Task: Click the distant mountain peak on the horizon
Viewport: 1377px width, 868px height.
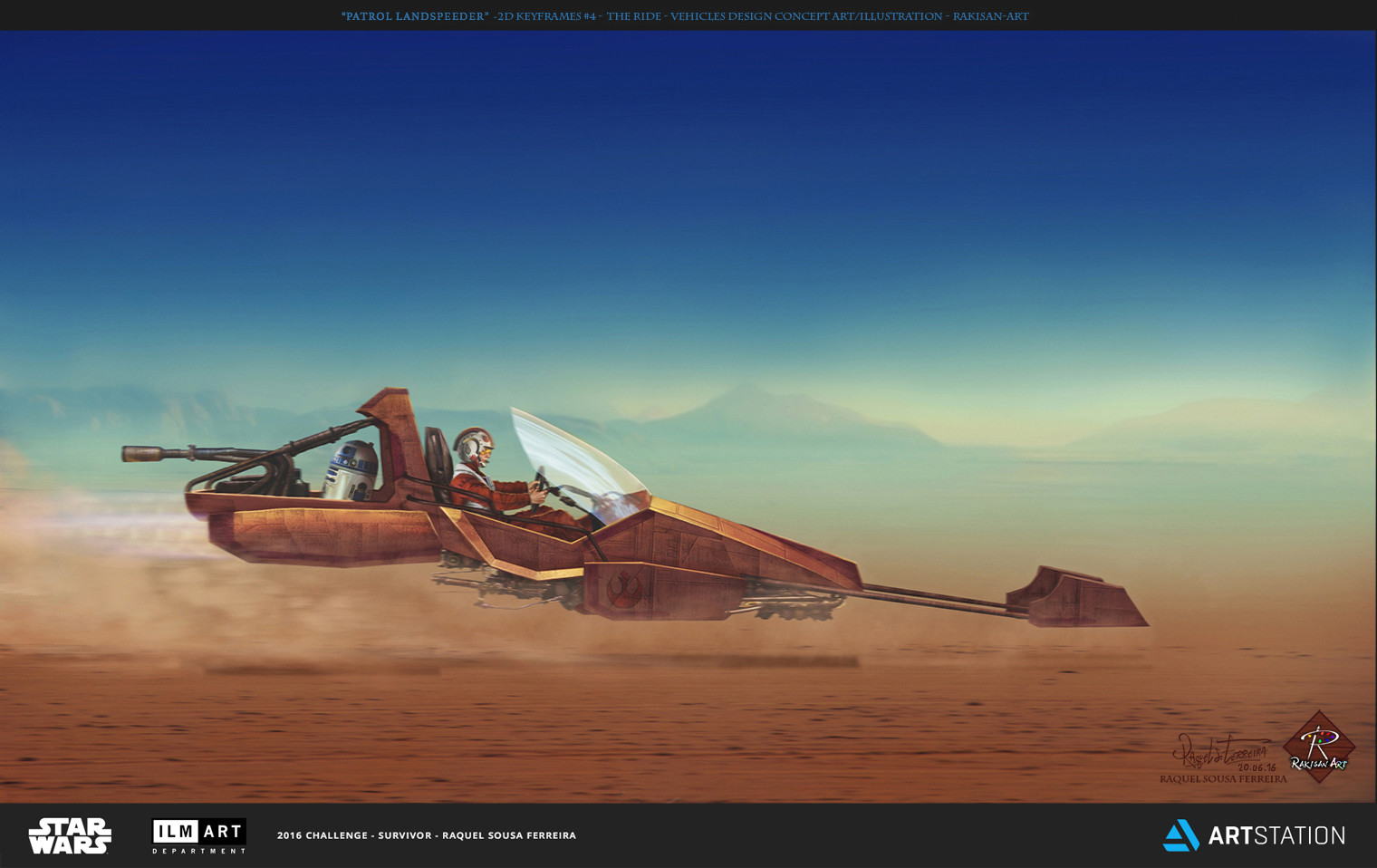Action: 745,390
